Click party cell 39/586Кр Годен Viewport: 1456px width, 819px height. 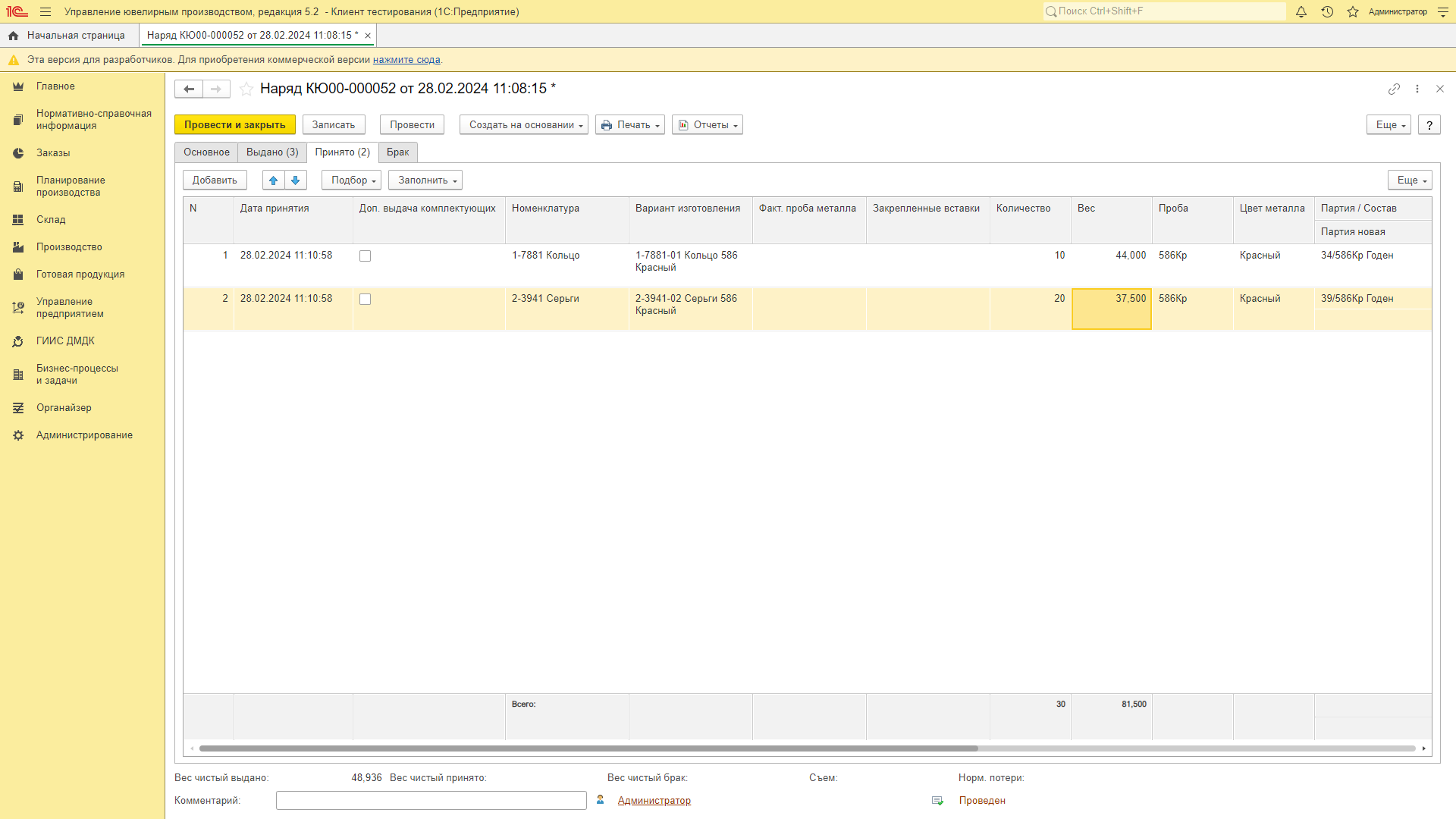click(x=1372, y=299)
